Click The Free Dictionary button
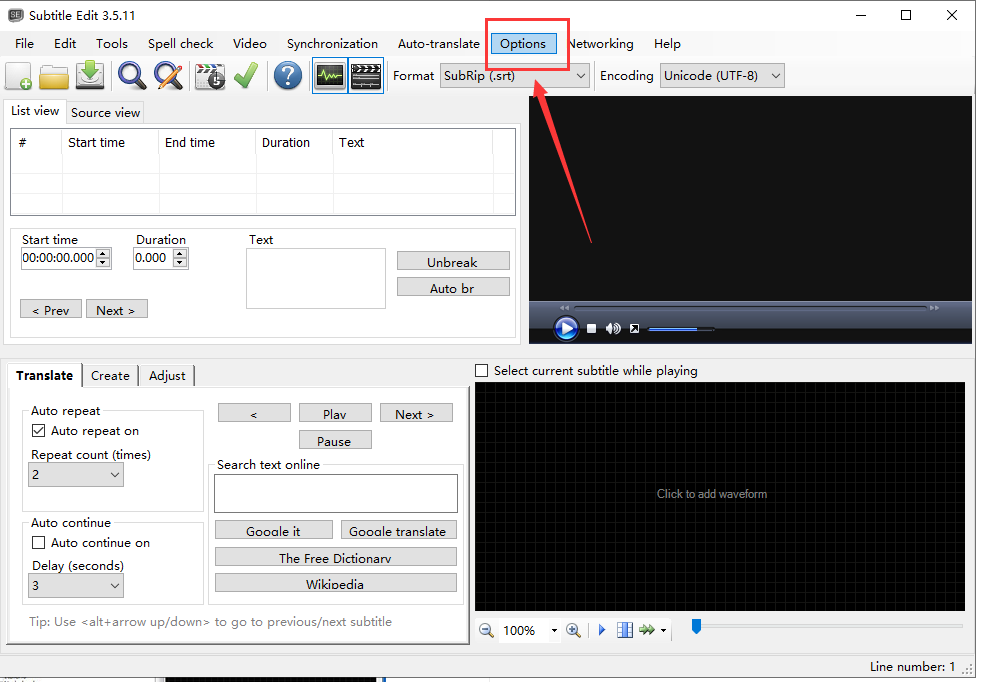The height and width of the screenshot is (682, 983). [336, 557]
